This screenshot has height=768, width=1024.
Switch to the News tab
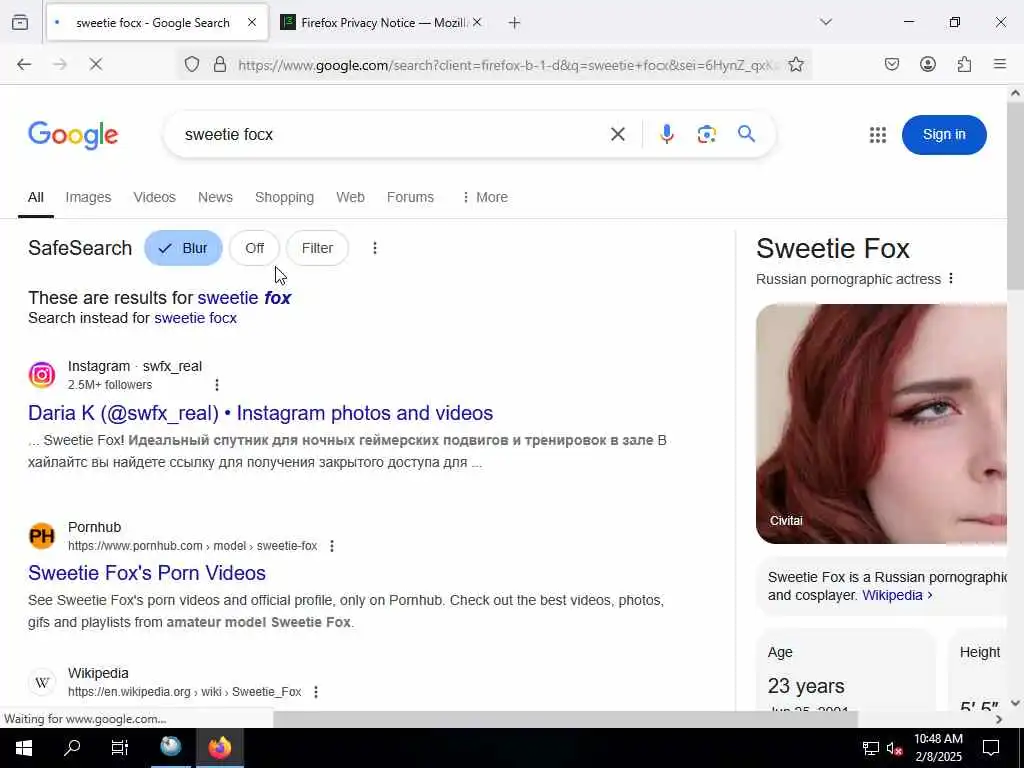pos(216,197)
